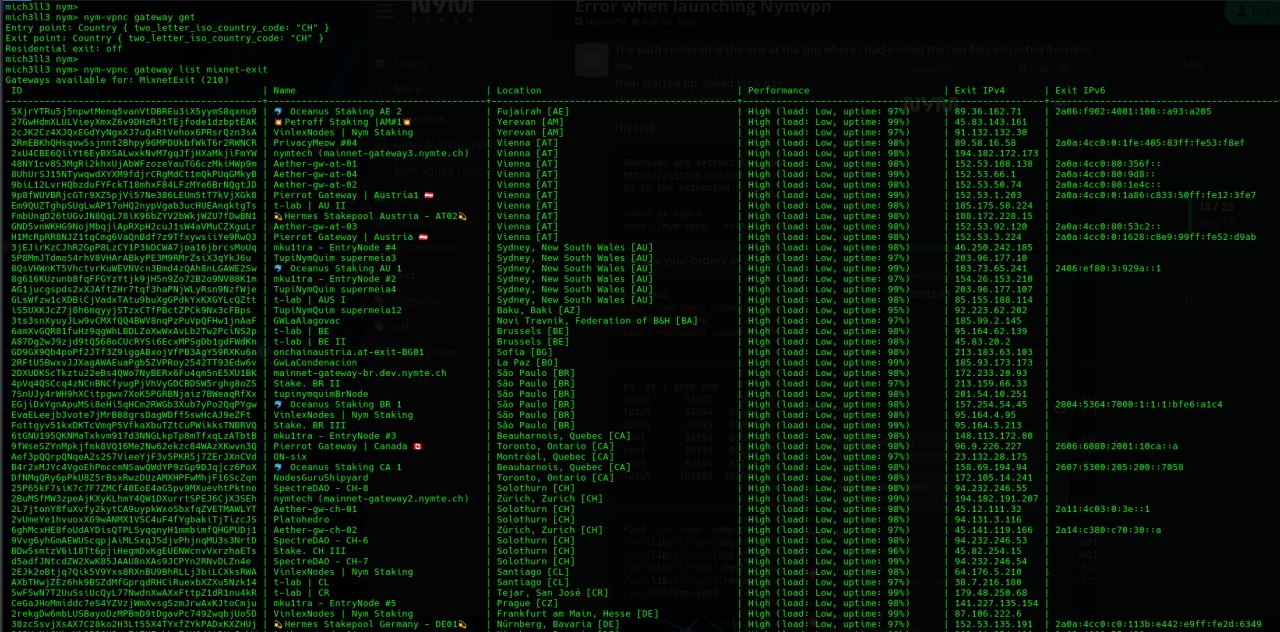Click 'Nürnberg, Bavaria [DE]' location

click(x=559, y=624)
